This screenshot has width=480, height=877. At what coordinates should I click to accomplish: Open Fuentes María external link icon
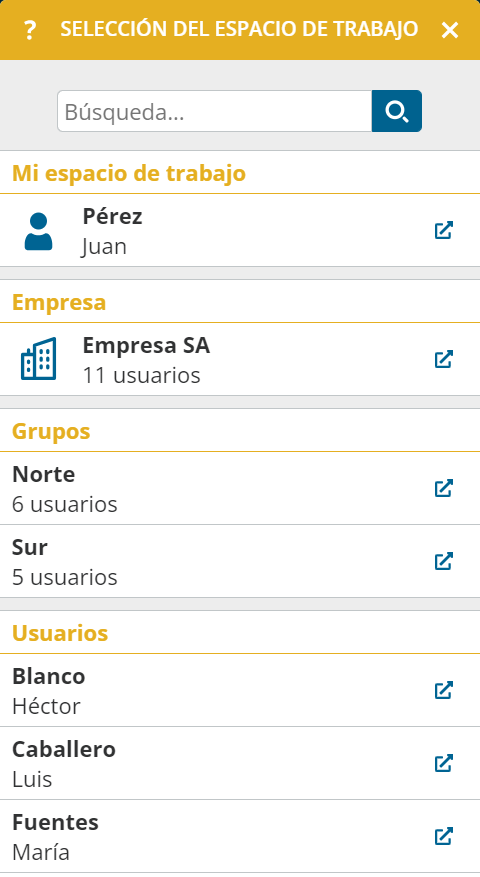444,836
